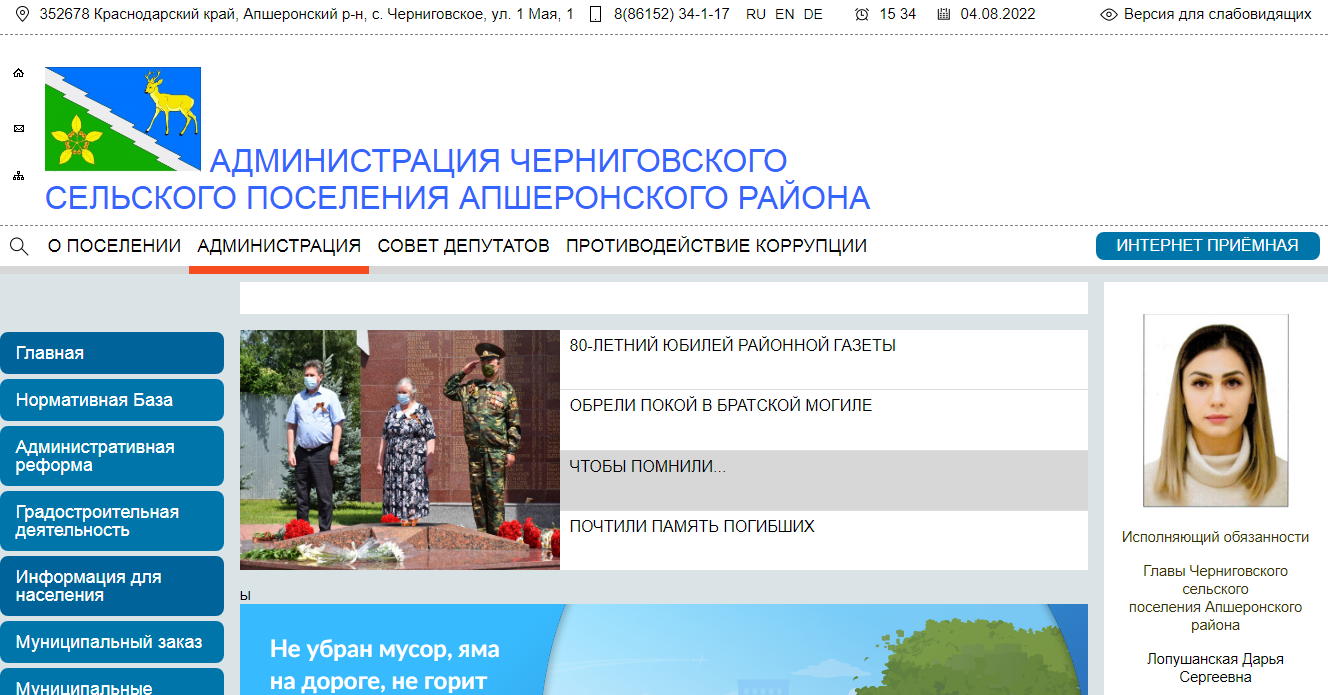Click the clock icon beside 15 34

coord(862,14)
